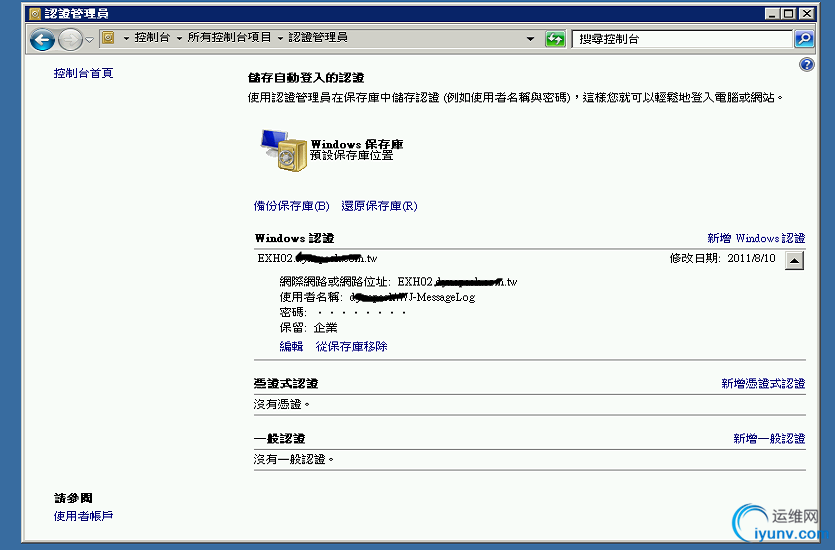Click the 沒有一般認證。 text
The height and width of the screenshot is (550, 835).
(294, 459)
